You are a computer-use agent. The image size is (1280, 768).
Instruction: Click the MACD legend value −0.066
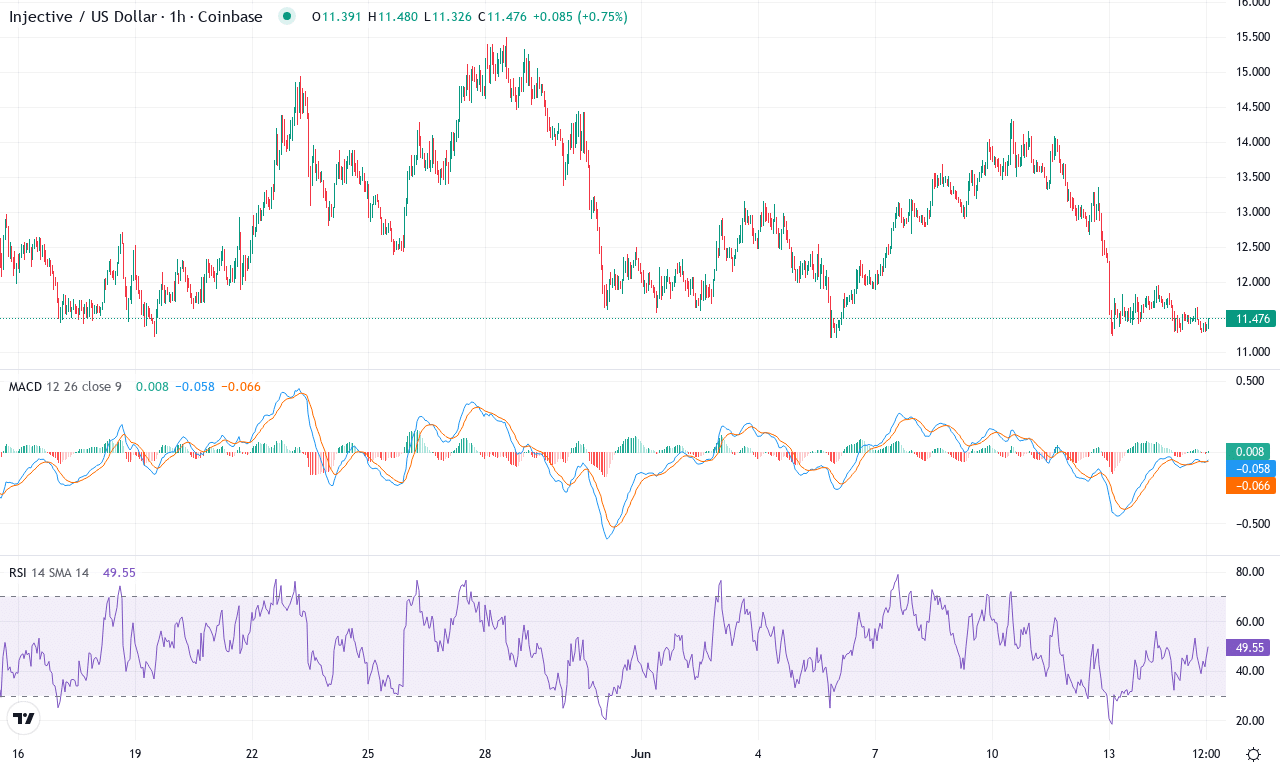pyautogui.click(x=241, y=386)
